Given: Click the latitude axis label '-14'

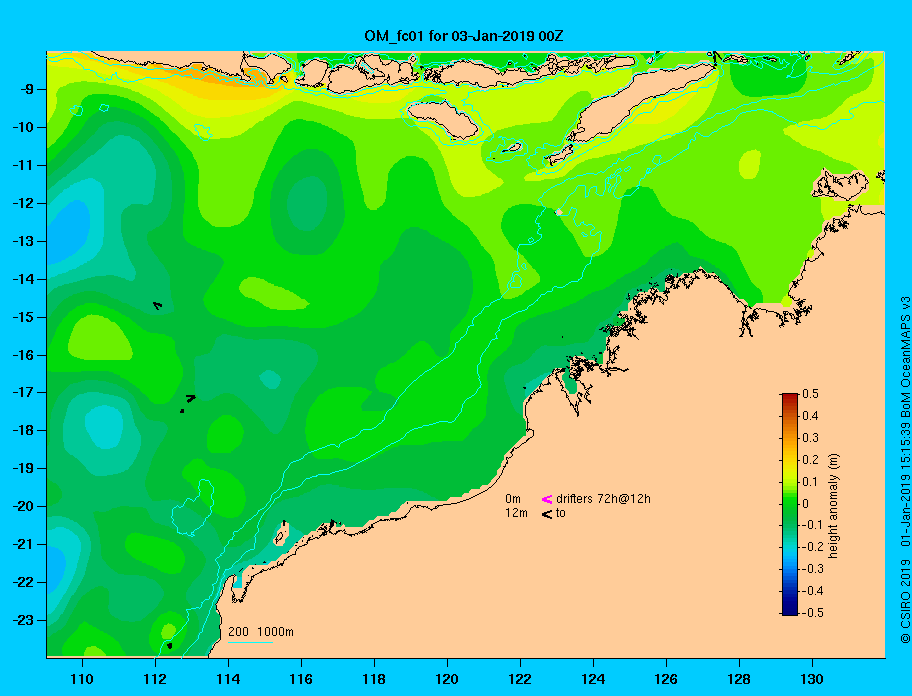Looking at the screenshot, I should pyautogui.click(x=23, y=279).
